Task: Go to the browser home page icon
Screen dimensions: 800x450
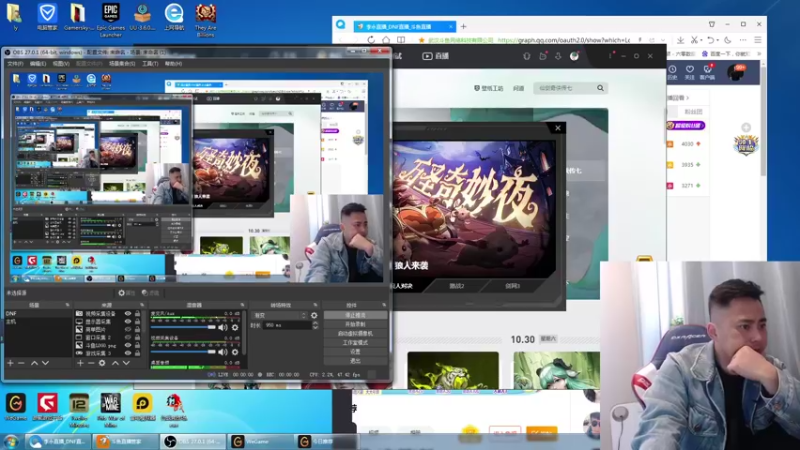Action: (x=386, y=40)
